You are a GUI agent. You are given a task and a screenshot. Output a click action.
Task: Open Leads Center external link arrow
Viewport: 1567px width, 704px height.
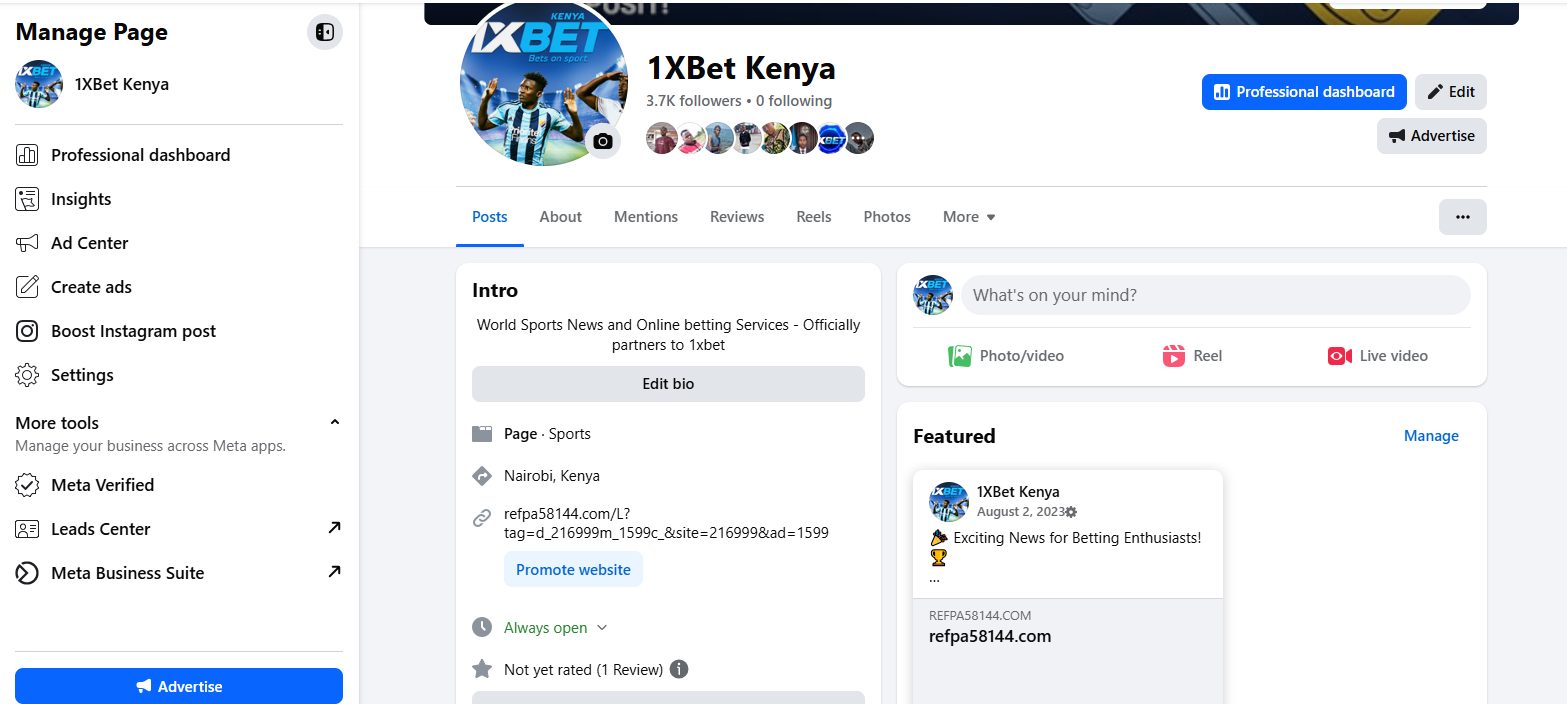(x=334, y=528)
